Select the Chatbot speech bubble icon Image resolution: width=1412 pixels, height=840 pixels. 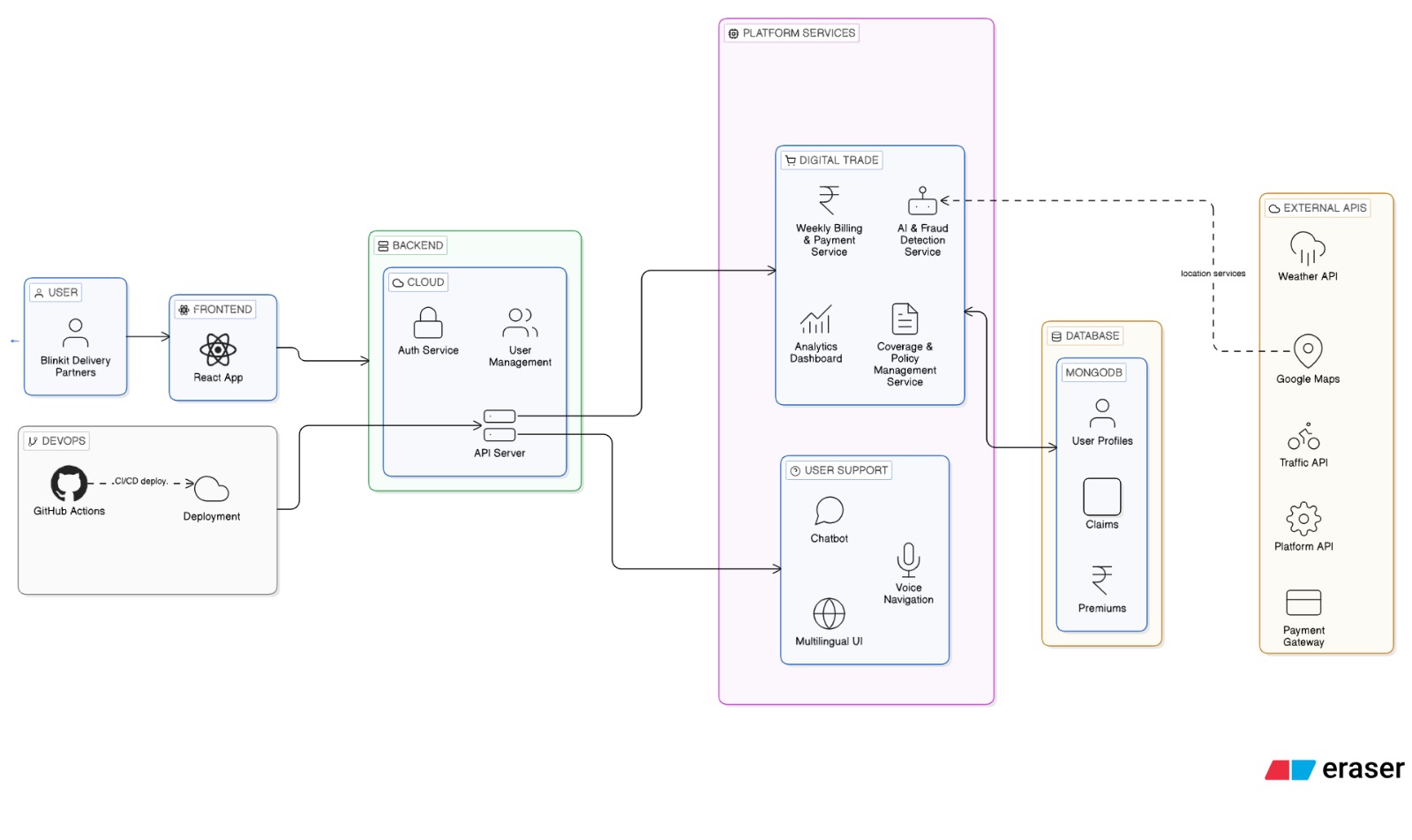(829, 511)
